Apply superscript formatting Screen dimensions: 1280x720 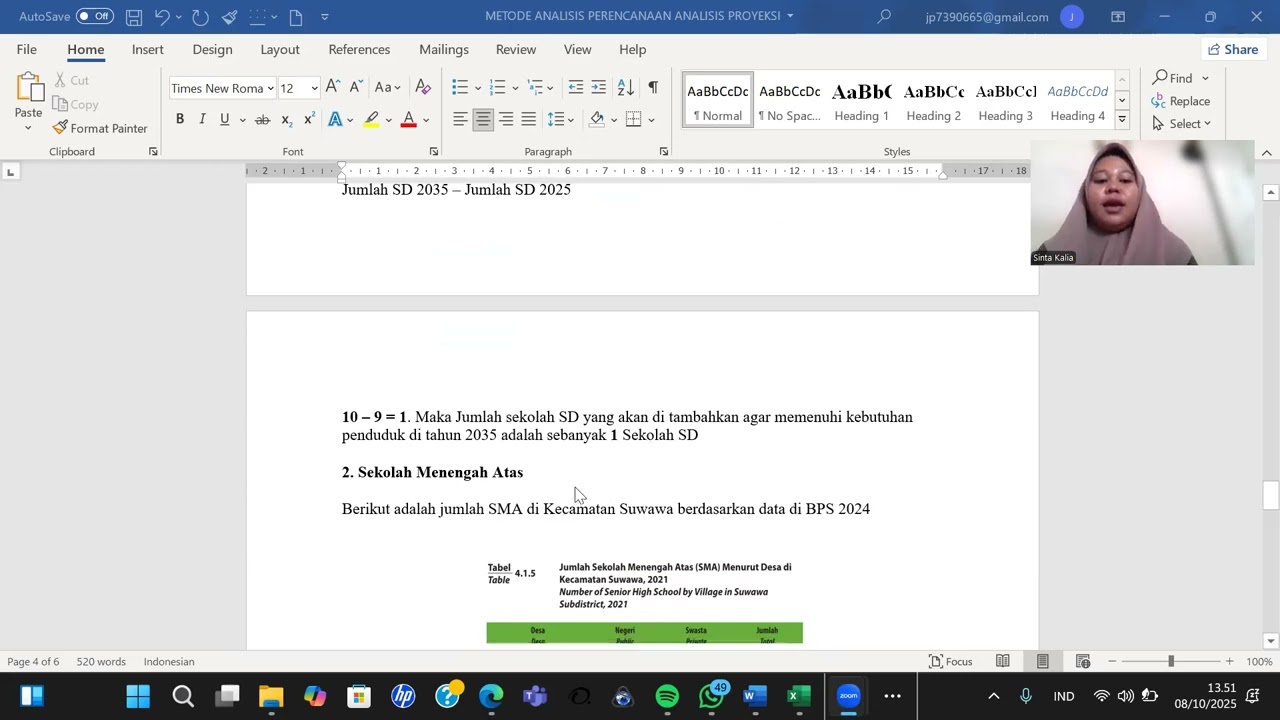pyautogui.click(x=309, y=120)
